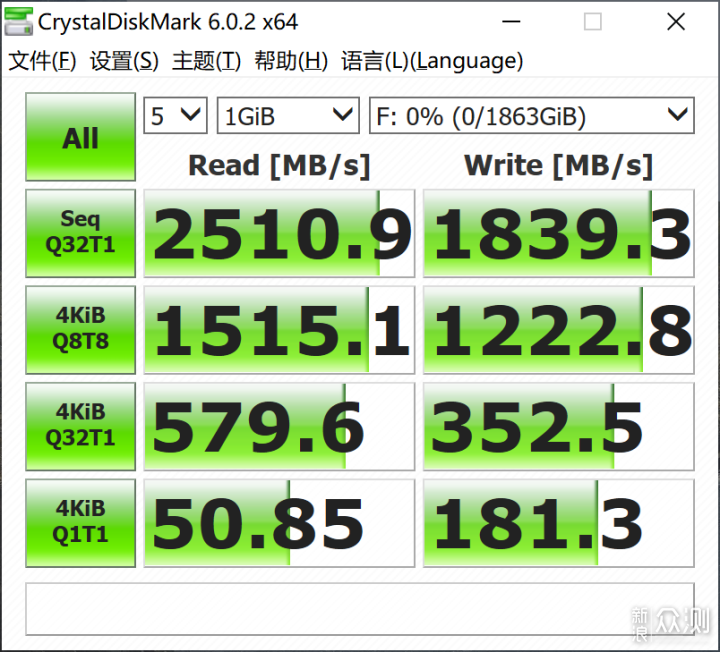The width and height of the screenshot is (720, 652).
Task: Open the 文件(F) menu
Action: [42, 61]
